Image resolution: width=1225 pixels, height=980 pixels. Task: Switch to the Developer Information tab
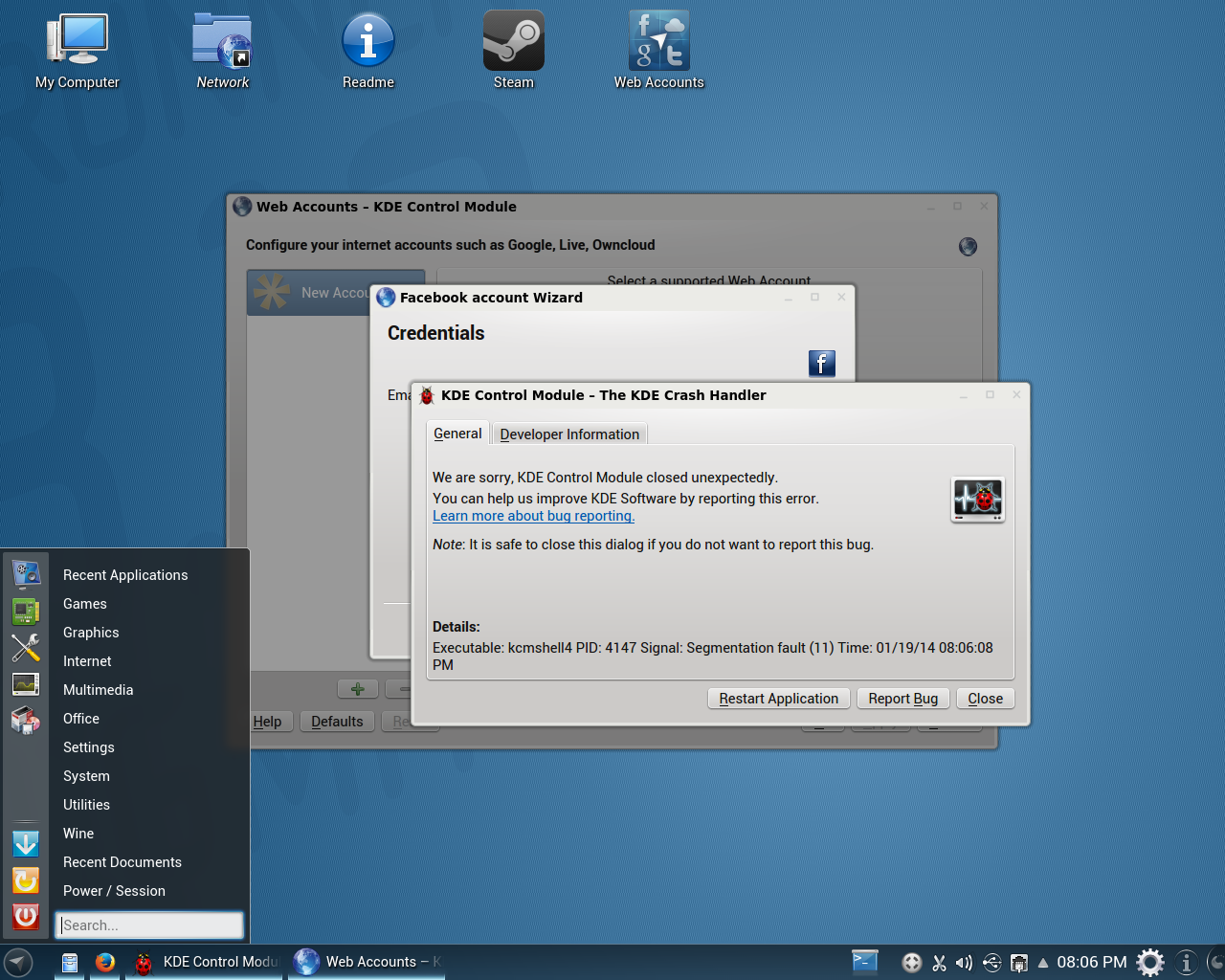[x=569, y=434]
